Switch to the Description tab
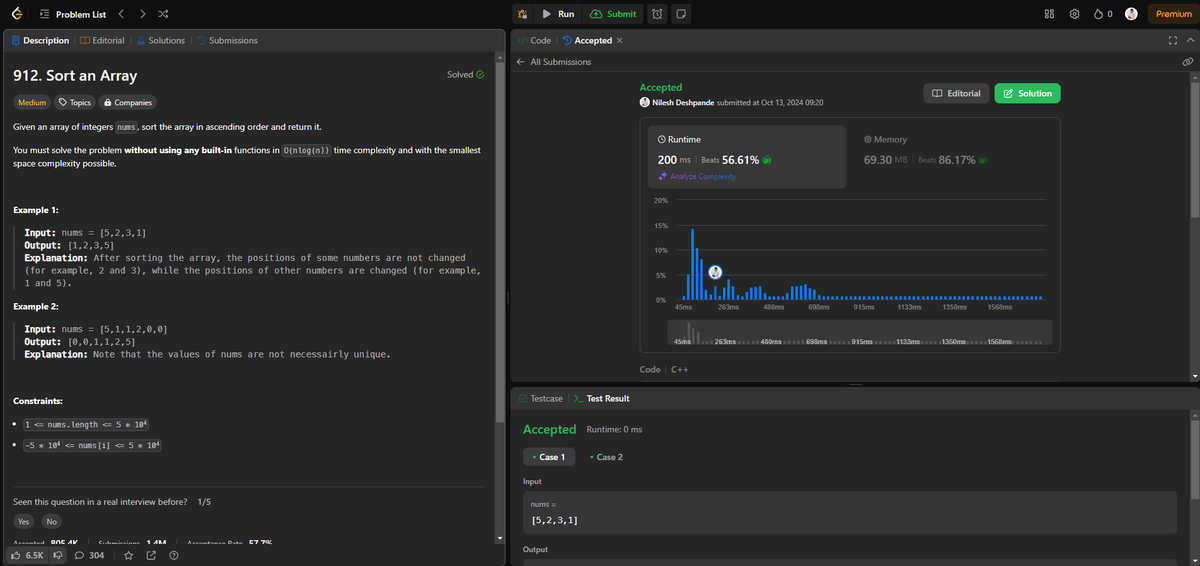This screenshot has height=566, width=1200. point(40,40)
